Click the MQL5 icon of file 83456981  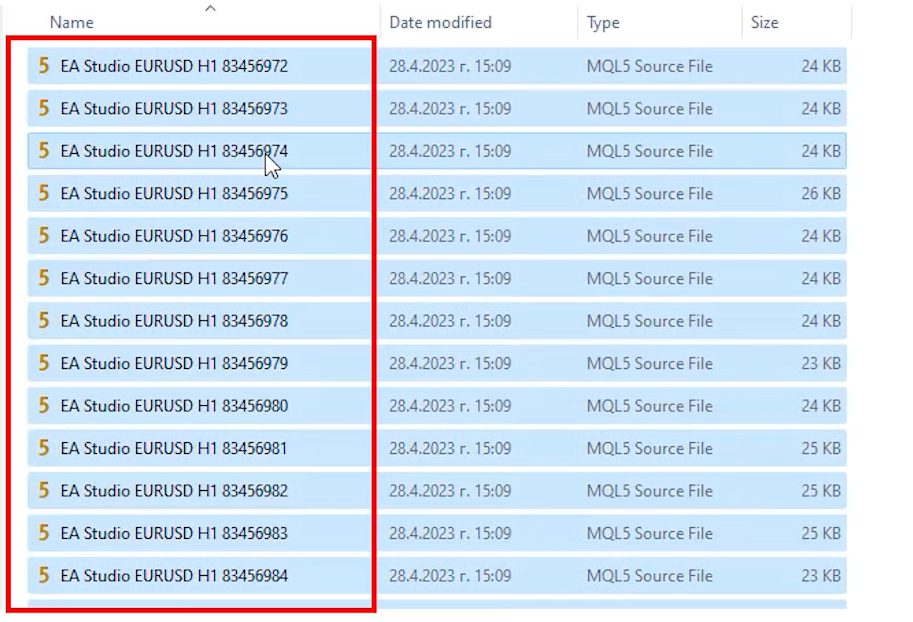pos(43,448)
